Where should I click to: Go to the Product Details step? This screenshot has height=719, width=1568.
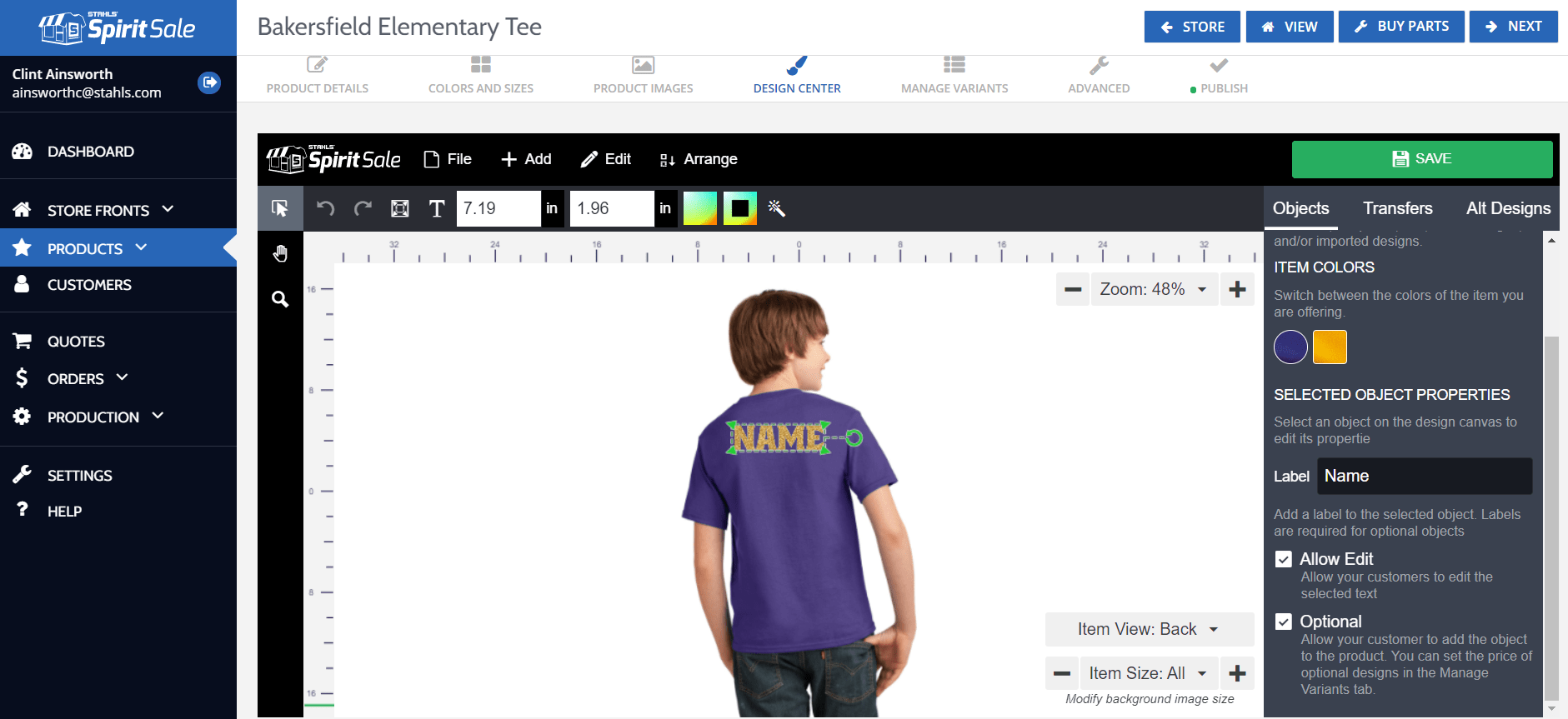pyautogui.click(x=318, y=76)
